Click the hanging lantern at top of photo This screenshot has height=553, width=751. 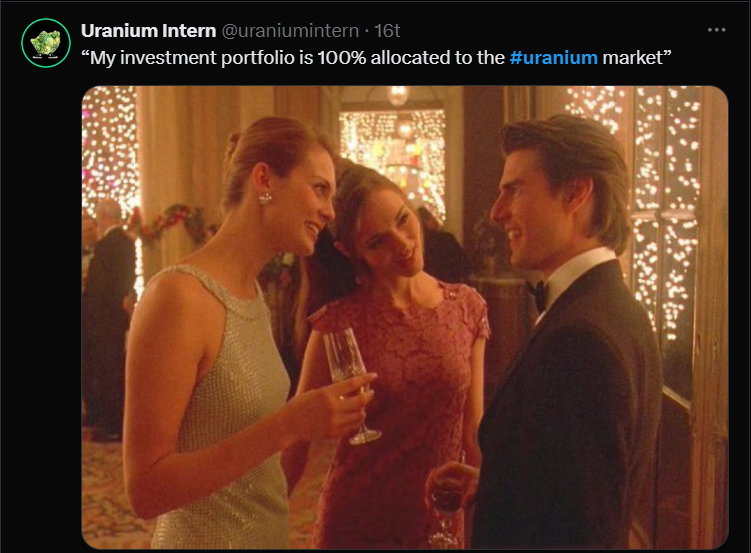point(398,95)
